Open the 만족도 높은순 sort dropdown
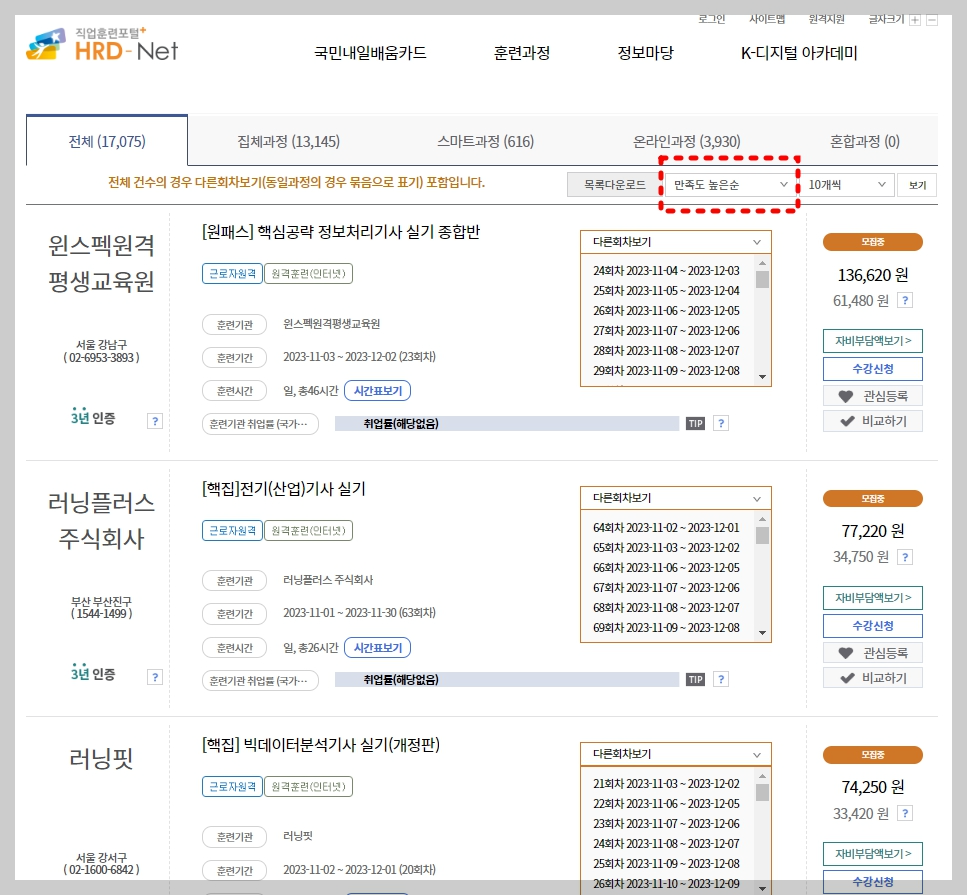The image size is (967, 895). [x=730, y=184]
